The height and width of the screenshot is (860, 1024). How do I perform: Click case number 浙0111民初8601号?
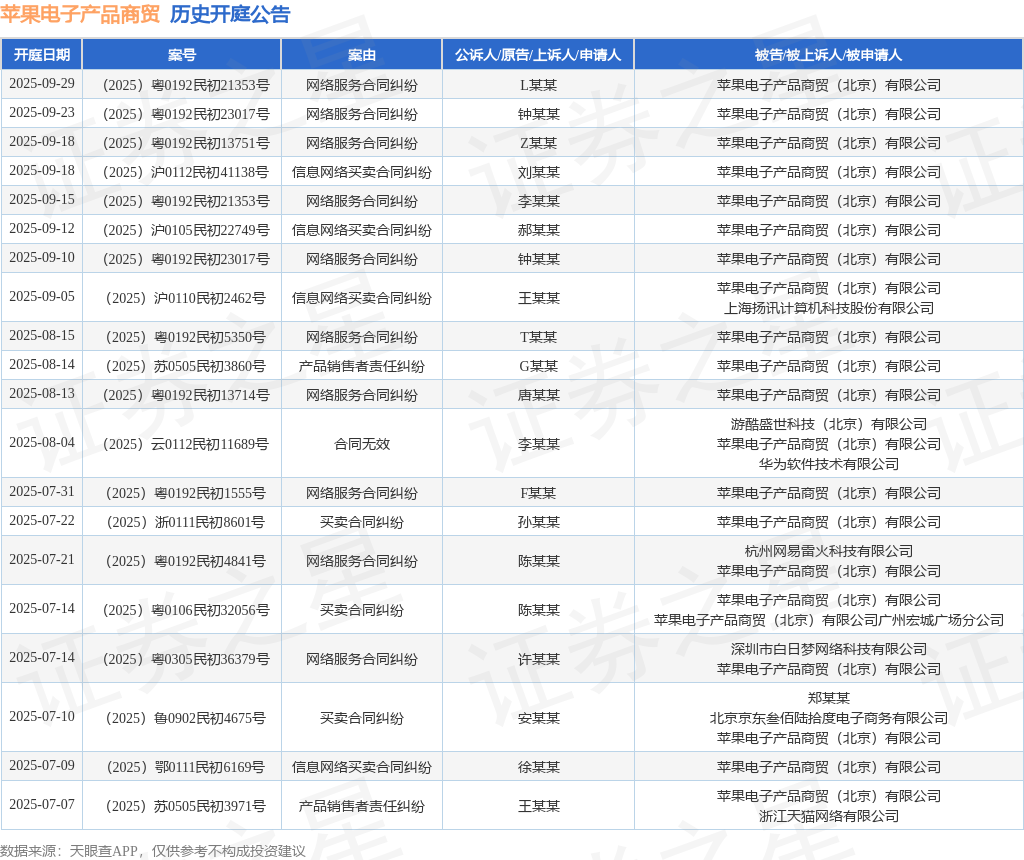pos(210,522)
